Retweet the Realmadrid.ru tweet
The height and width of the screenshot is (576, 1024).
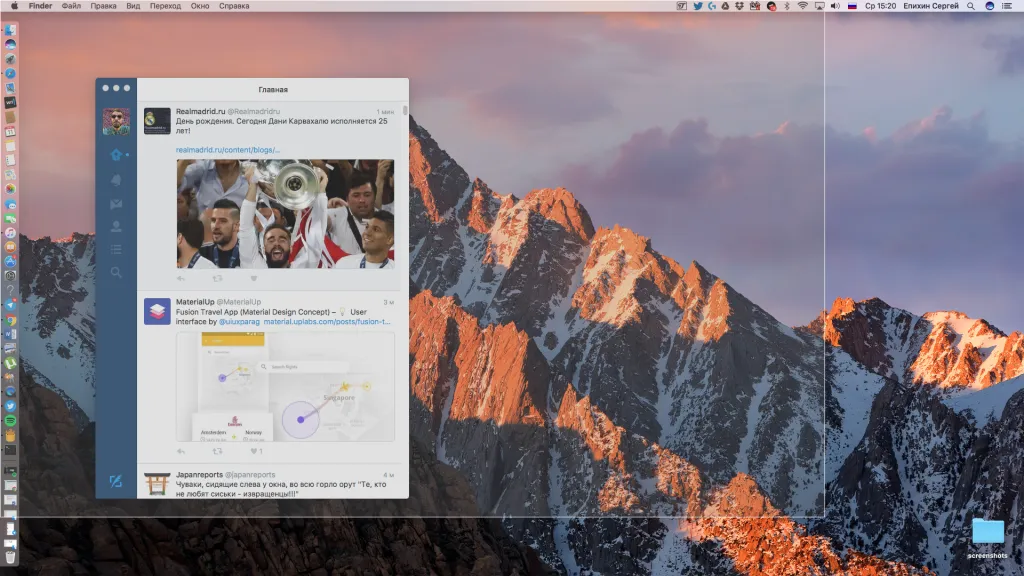point(217,278)
